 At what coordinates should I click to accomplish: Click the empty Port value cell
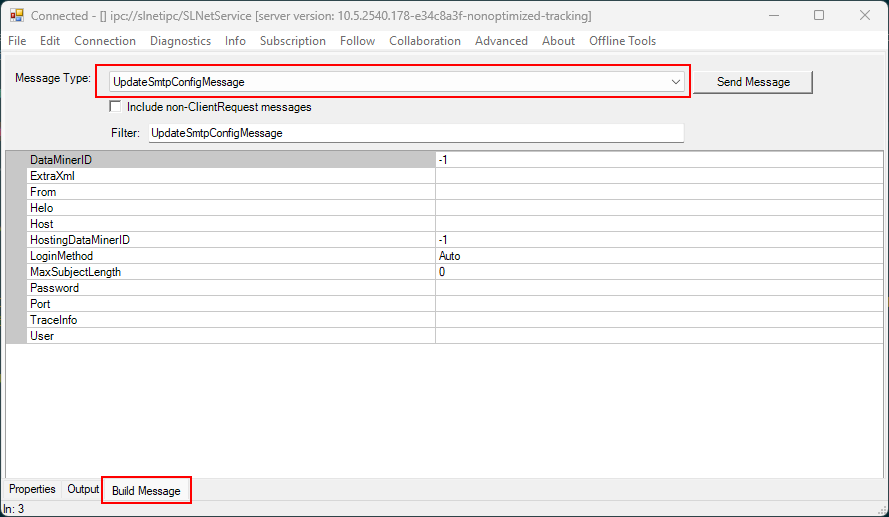coord(659,304)
